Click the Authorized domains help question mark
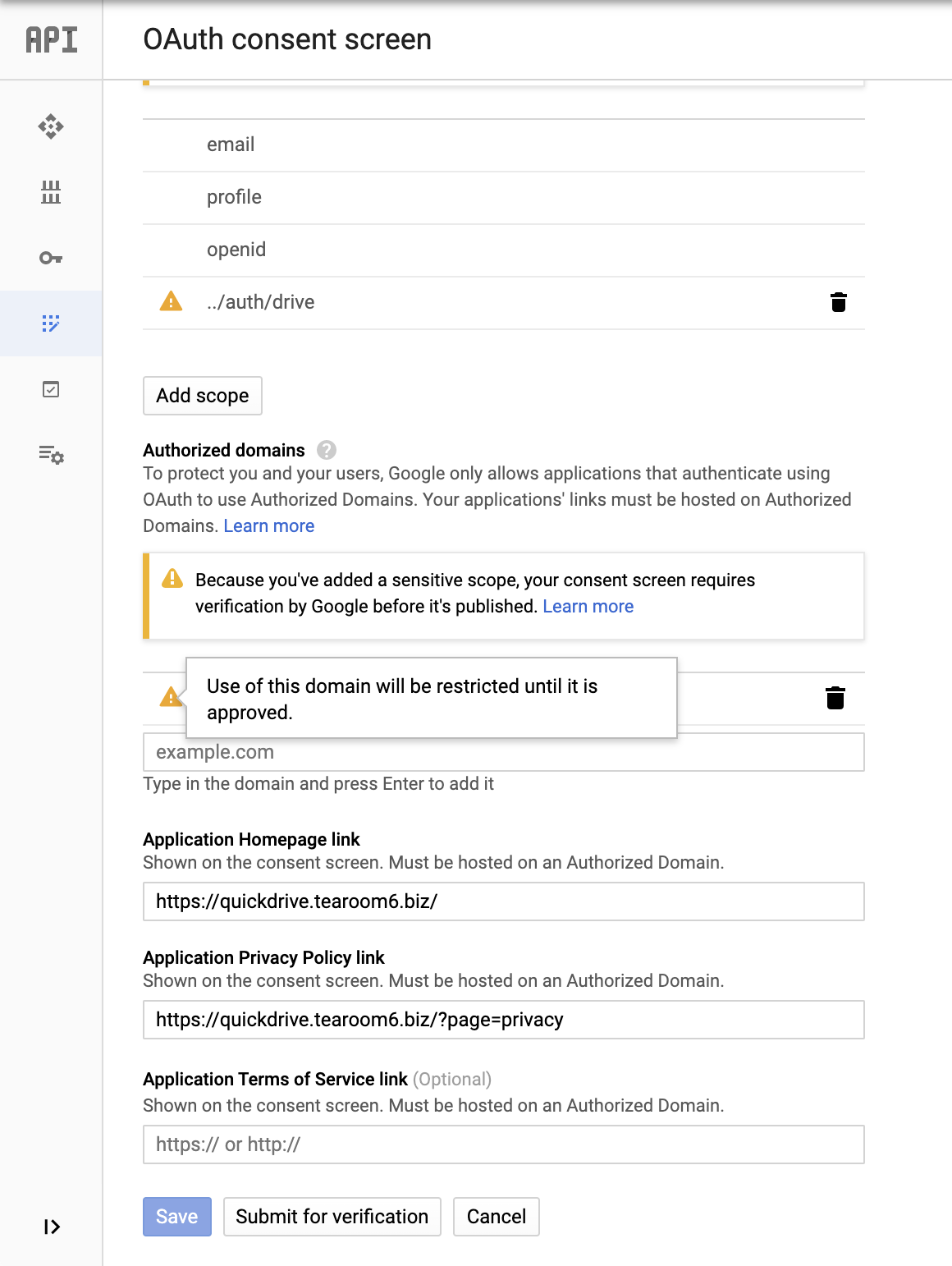 pos(326,450)
